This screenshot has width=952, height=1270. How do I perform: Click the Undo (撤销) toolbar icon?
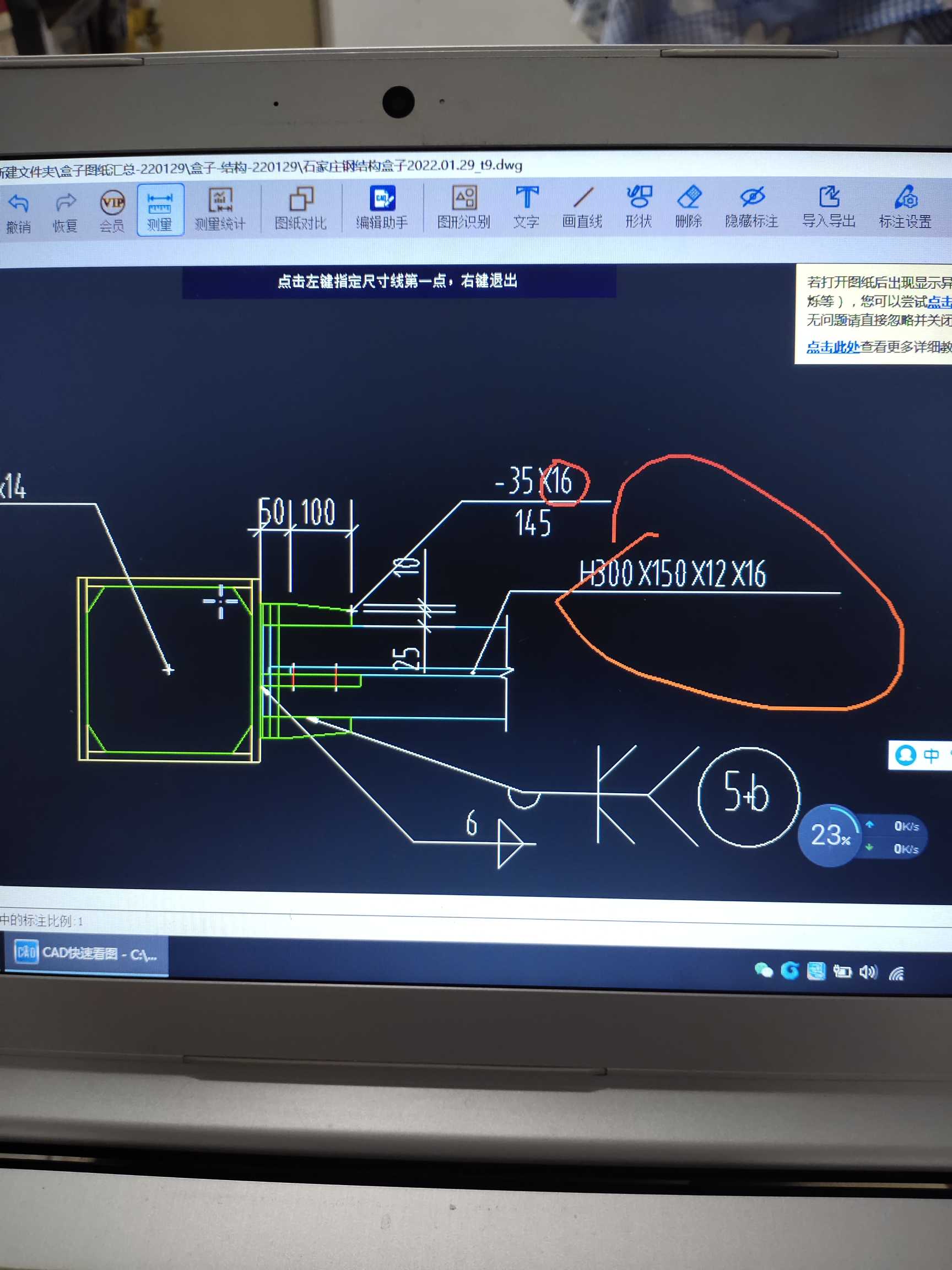[19, 212]
